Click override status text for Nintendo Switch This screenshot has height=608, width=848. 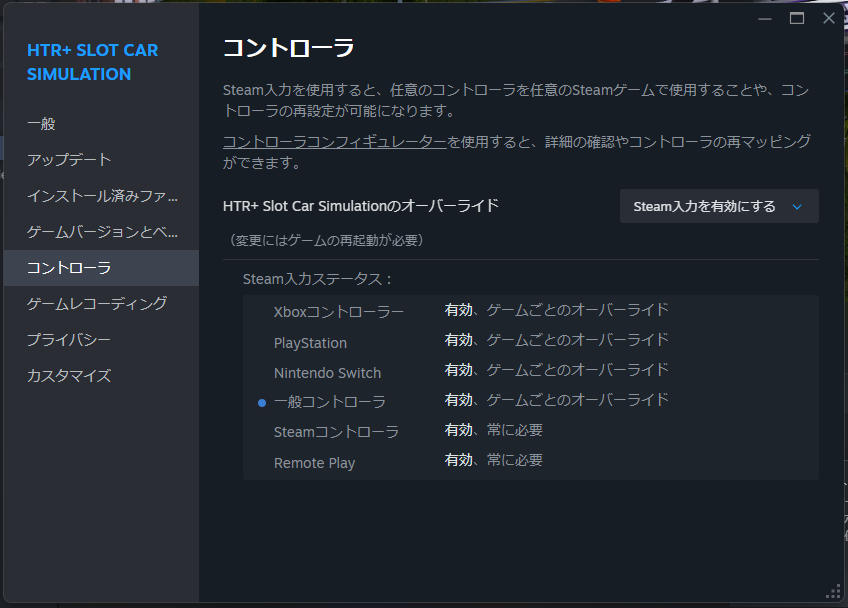(556, 370)
